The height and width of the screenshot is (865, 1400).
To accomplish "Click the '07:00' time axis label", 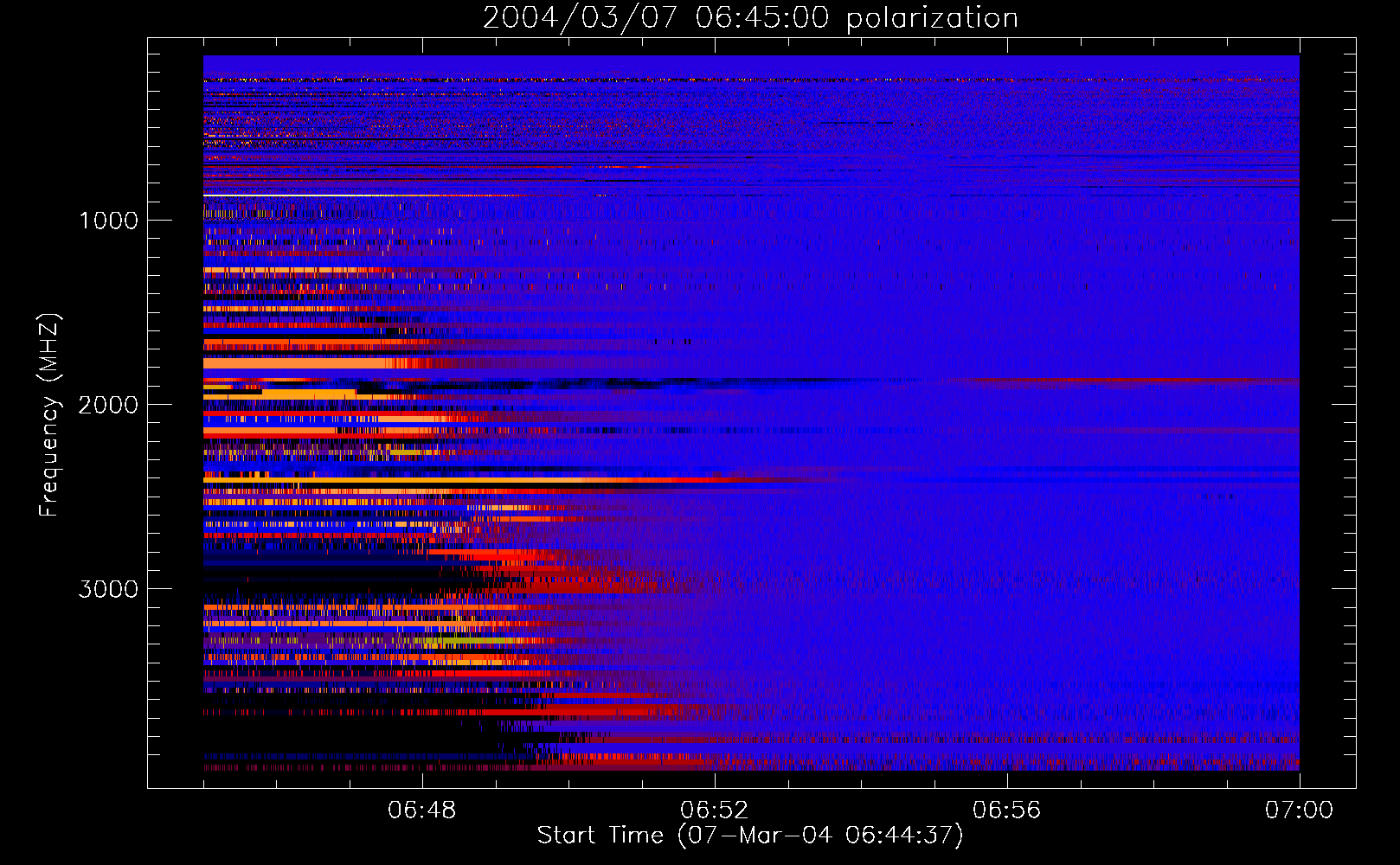I will (1299, 811).
